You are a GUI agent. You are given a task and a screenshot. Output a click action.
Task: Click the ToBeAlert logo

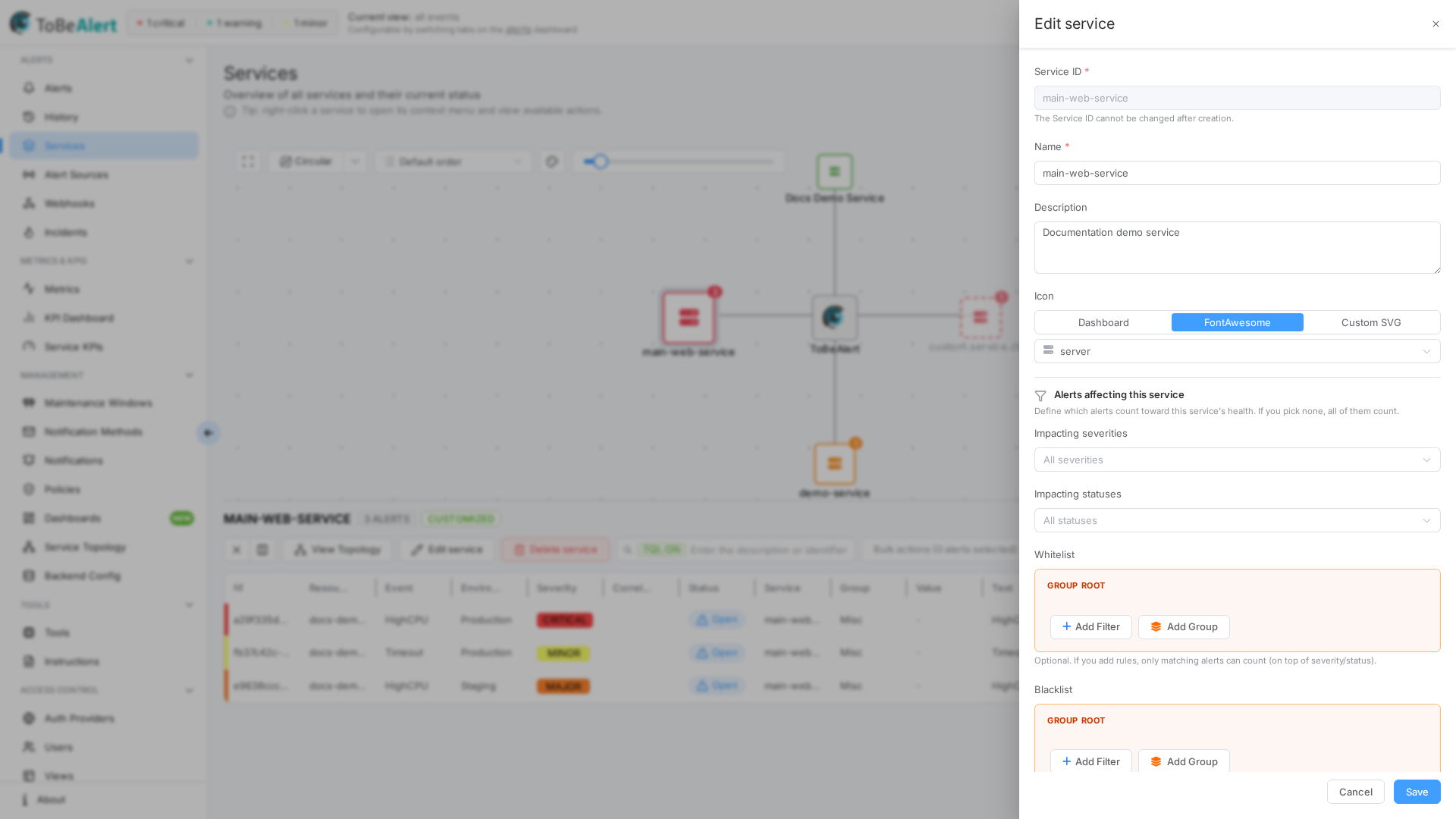click(x=64, y=24)
